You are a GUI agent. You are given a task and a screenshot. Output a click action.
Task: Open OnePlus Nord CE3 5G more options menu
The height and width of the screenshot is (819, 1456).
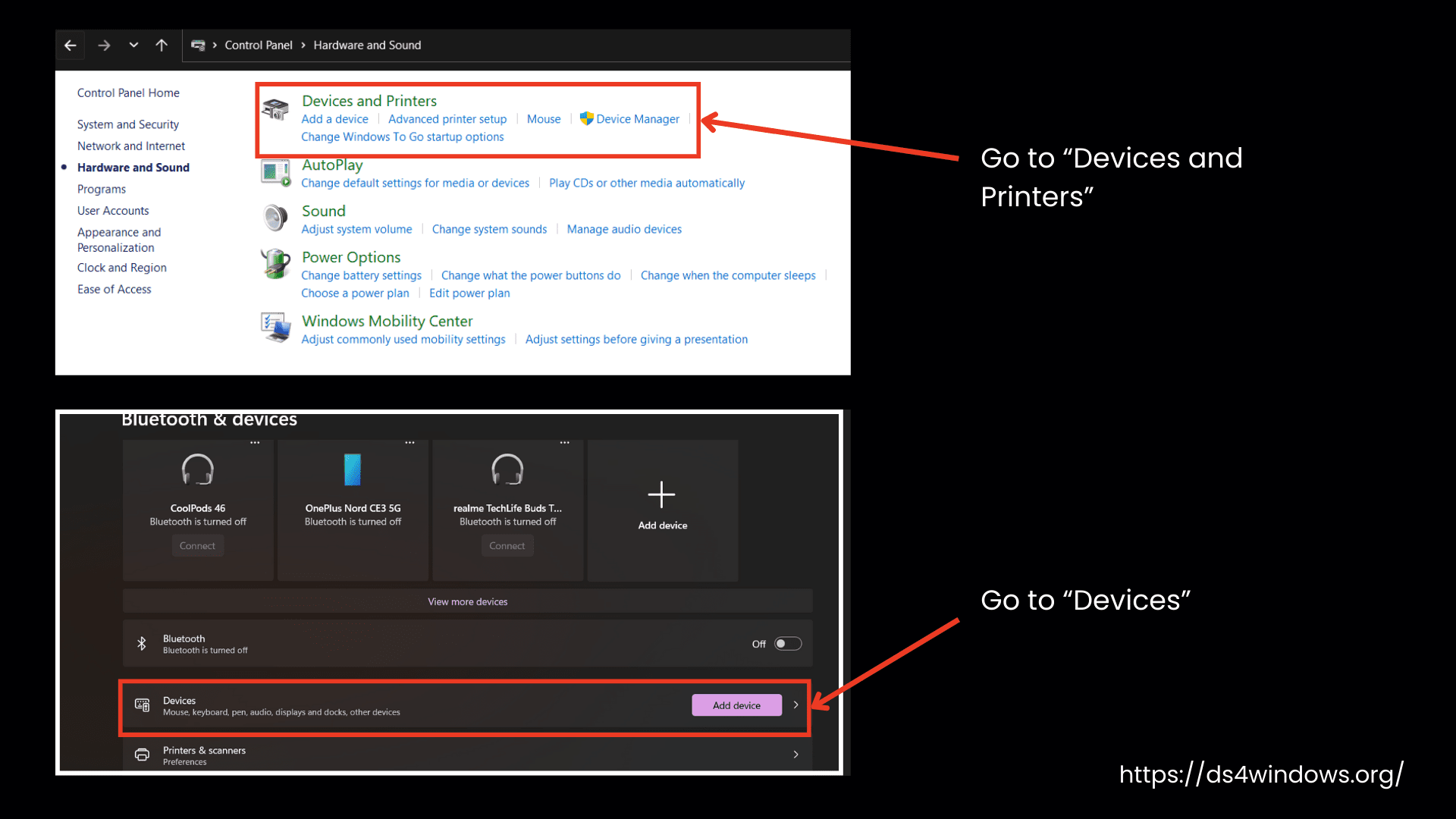(x=409, y=442)
